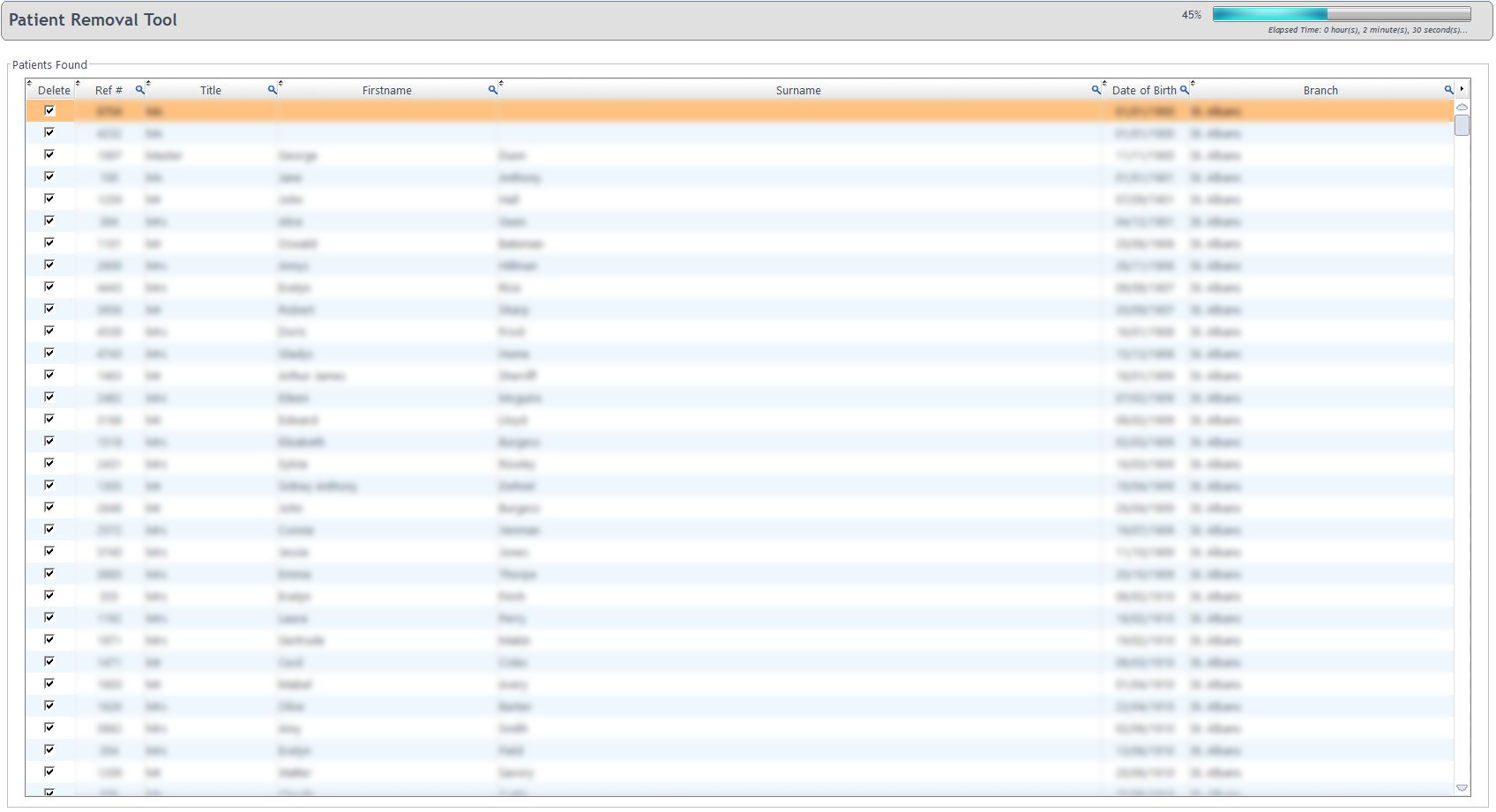Untick Delete checkbox for Arthur James
The height and width of the screenshot is (812, 1496).
49,376
